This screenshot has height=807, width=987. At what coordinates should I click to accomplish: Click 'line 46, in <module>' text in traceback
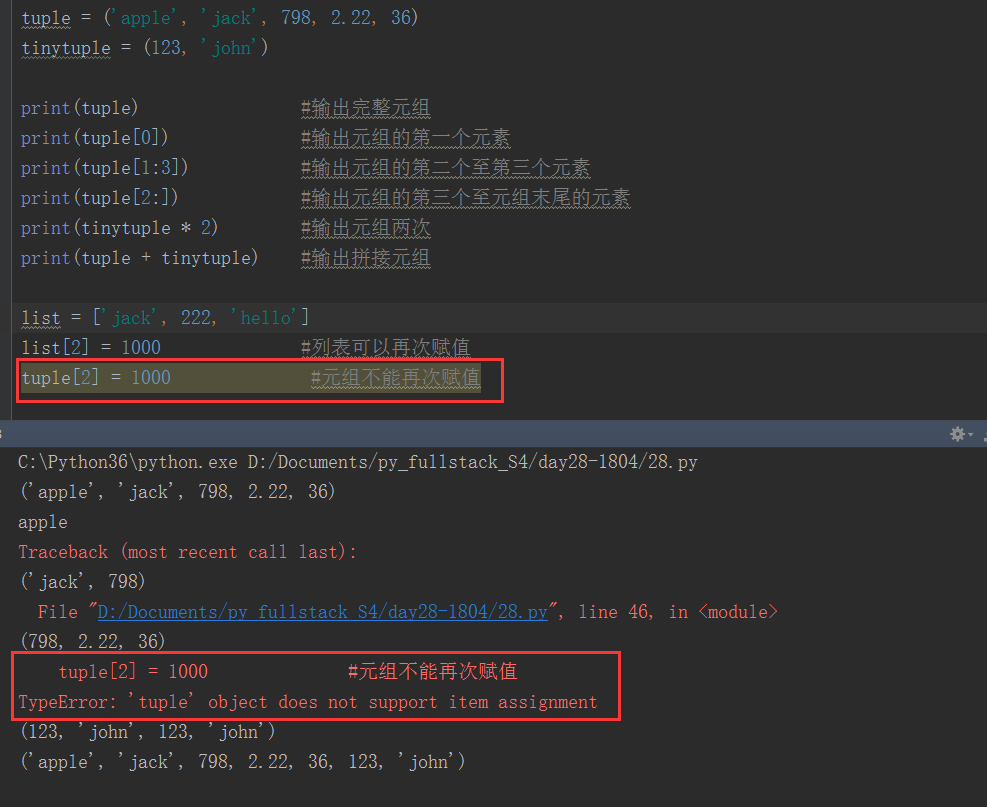(x=678, y=612)
